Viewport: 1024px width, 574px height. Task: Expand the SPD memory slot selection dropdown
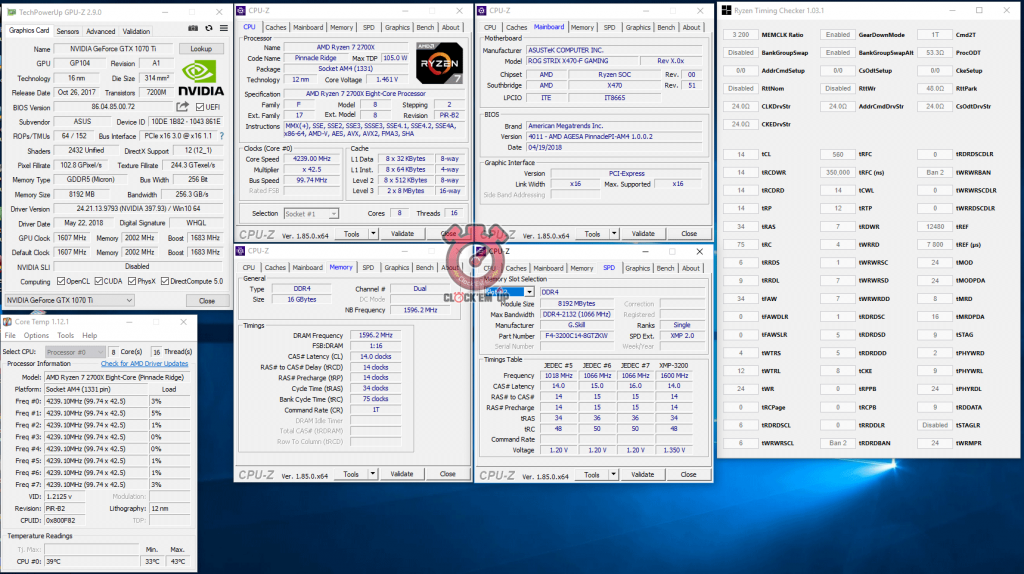pyautogui.click(x=529, y=292)
